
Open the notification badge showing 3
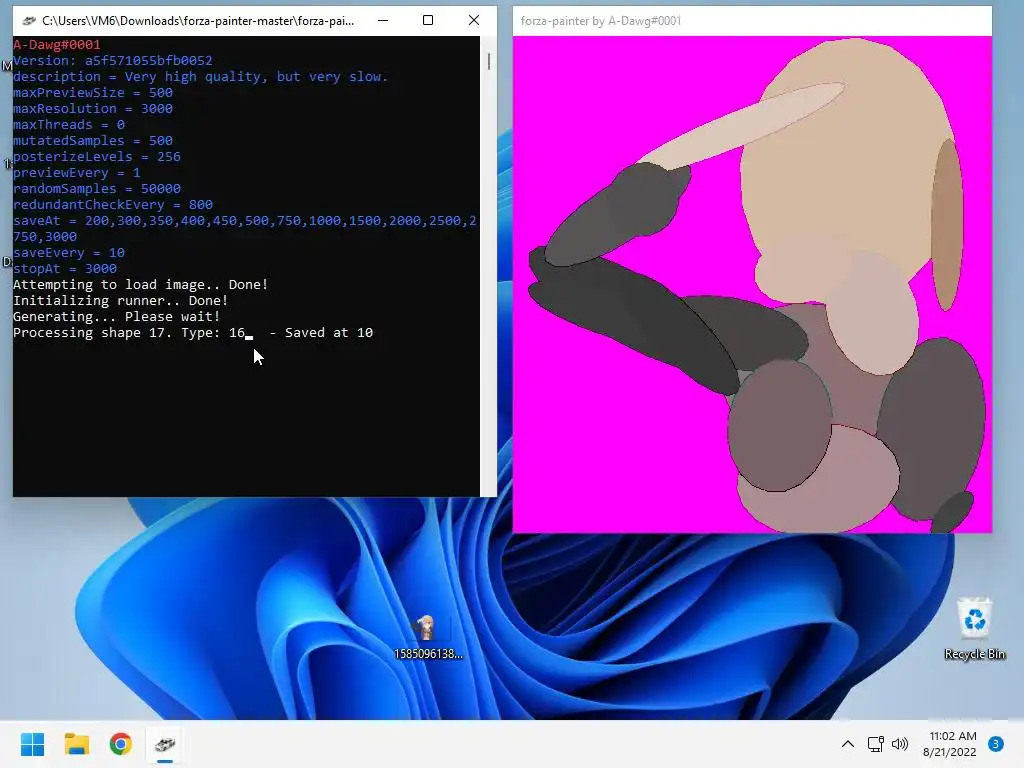coord(996,744)
